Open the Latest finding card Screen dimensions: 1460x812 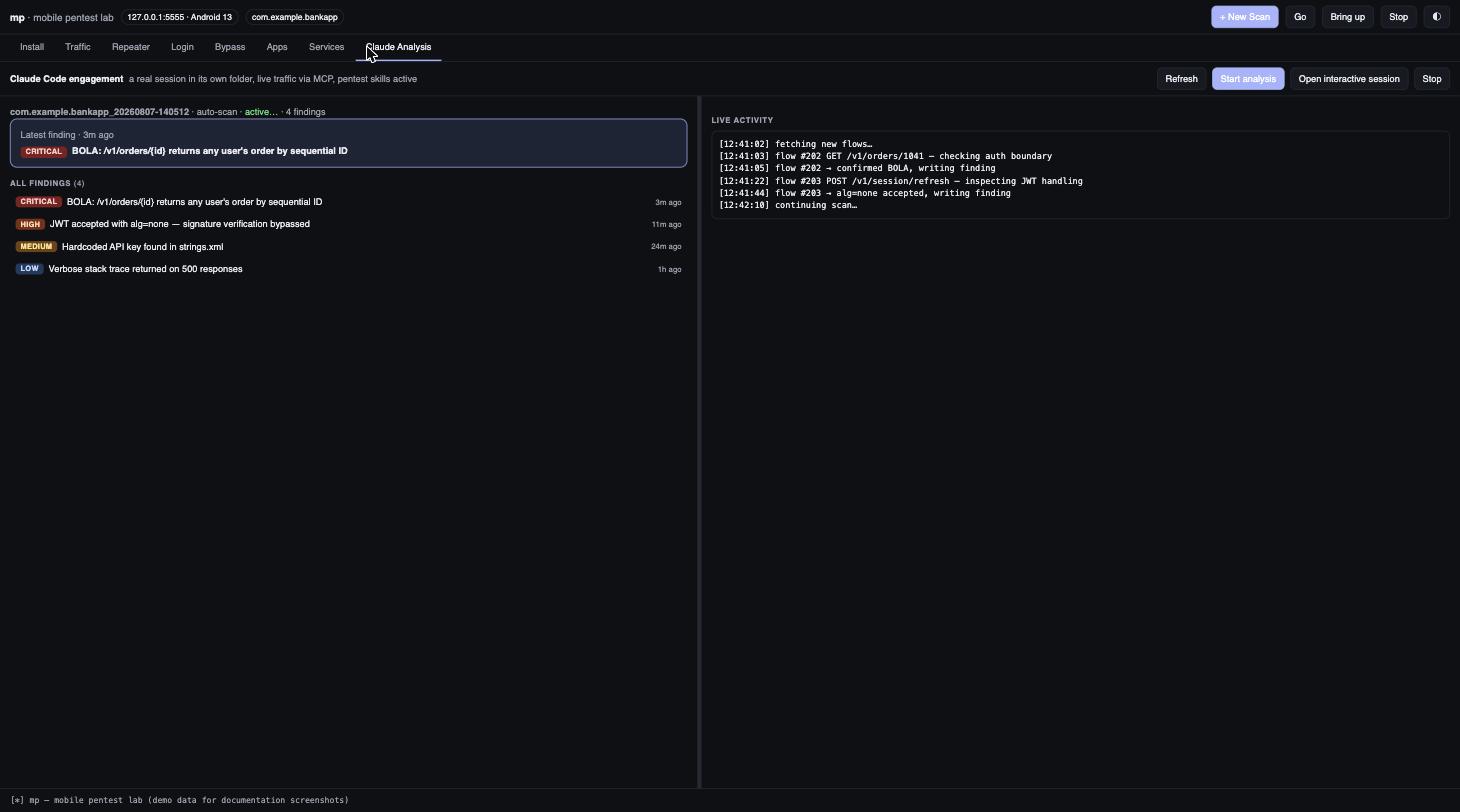click(348, 143)
